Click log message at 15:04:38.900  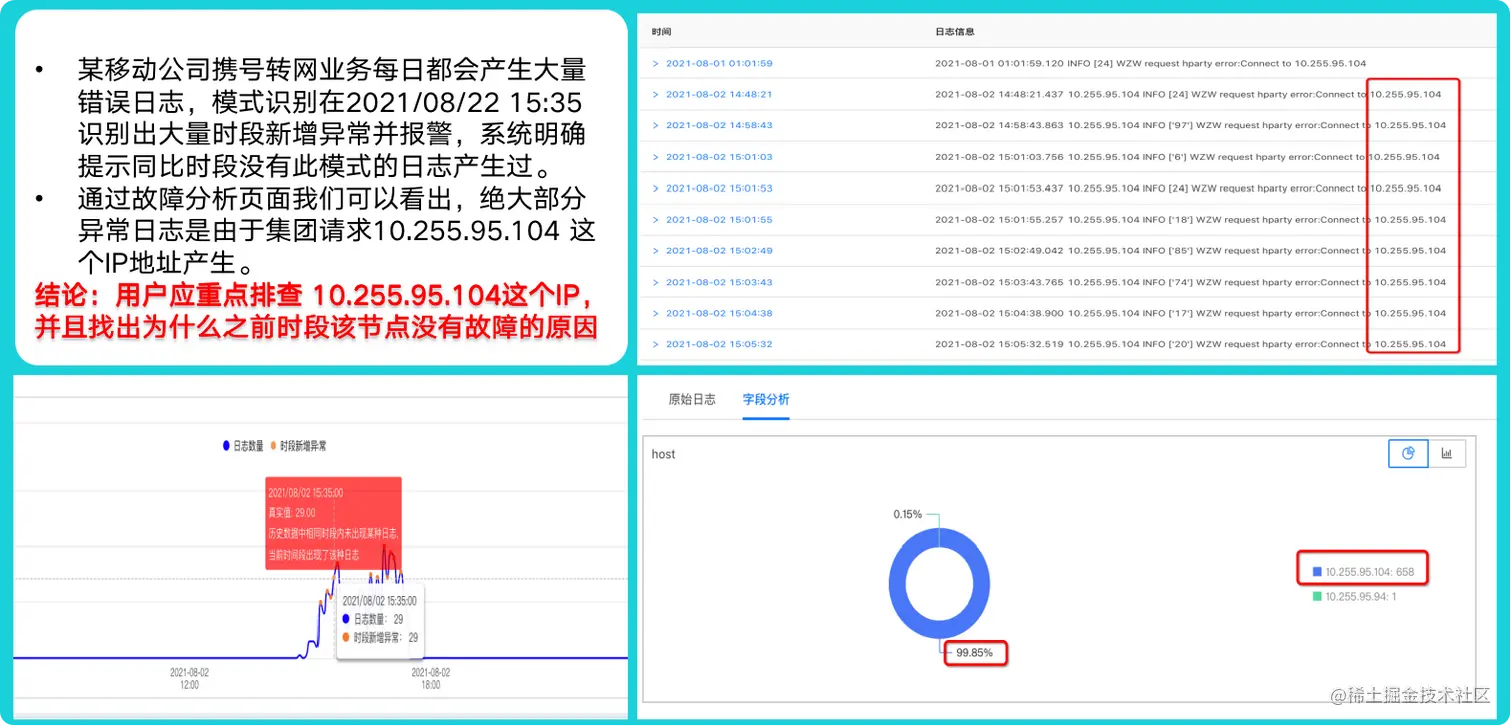point(1190,313)
